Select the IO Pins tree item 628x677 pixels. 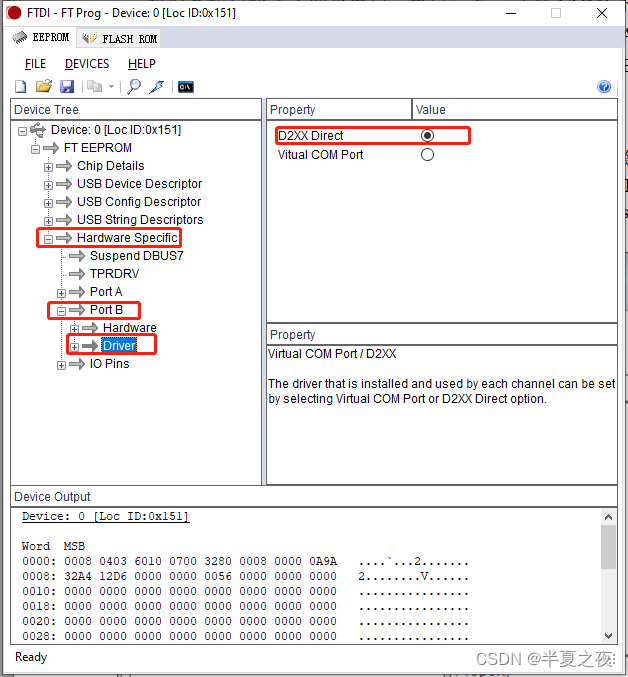[x=109, y=364]
